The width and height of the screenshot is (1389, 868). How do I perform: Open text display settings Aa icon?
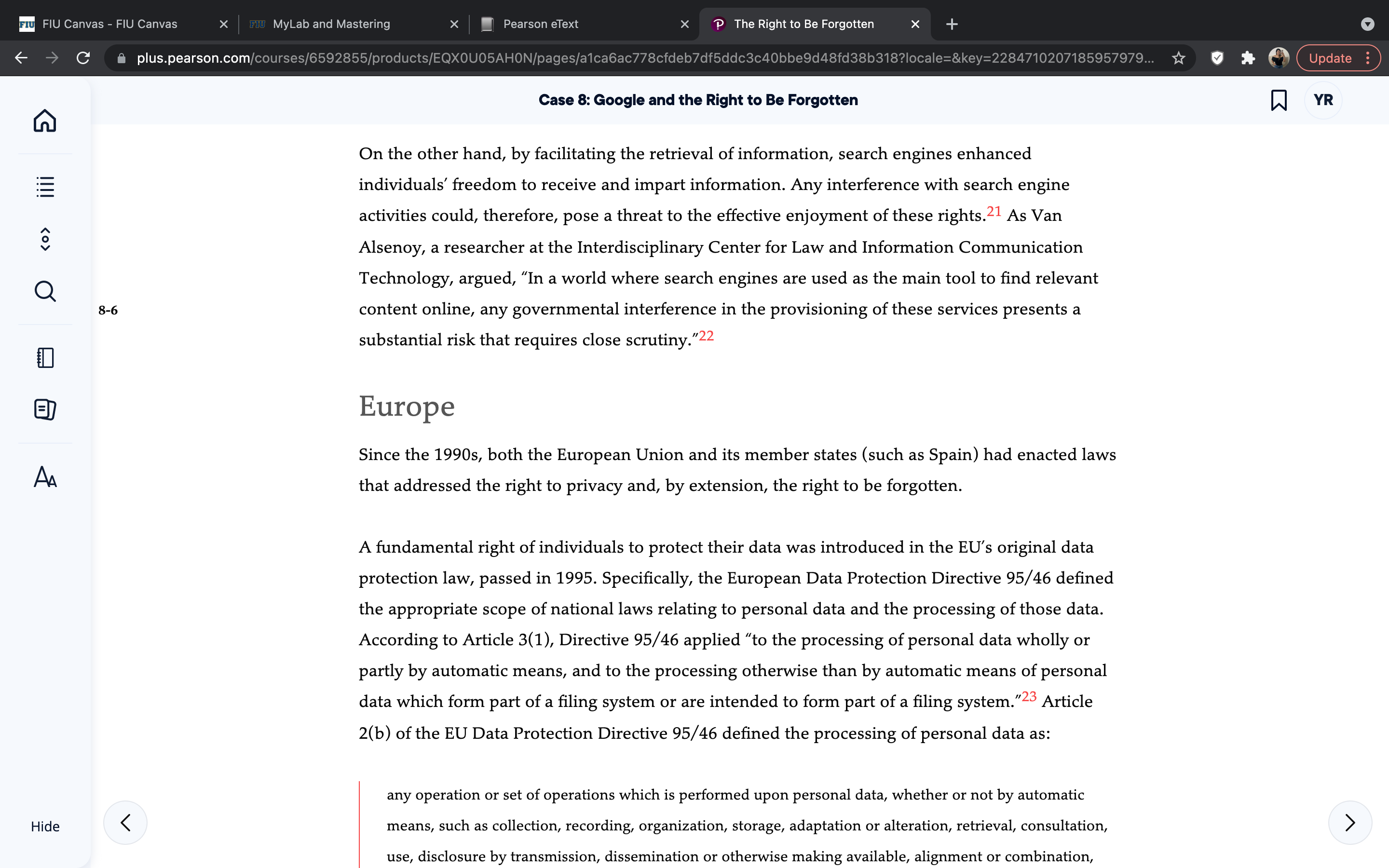click(x=45, y=477)
